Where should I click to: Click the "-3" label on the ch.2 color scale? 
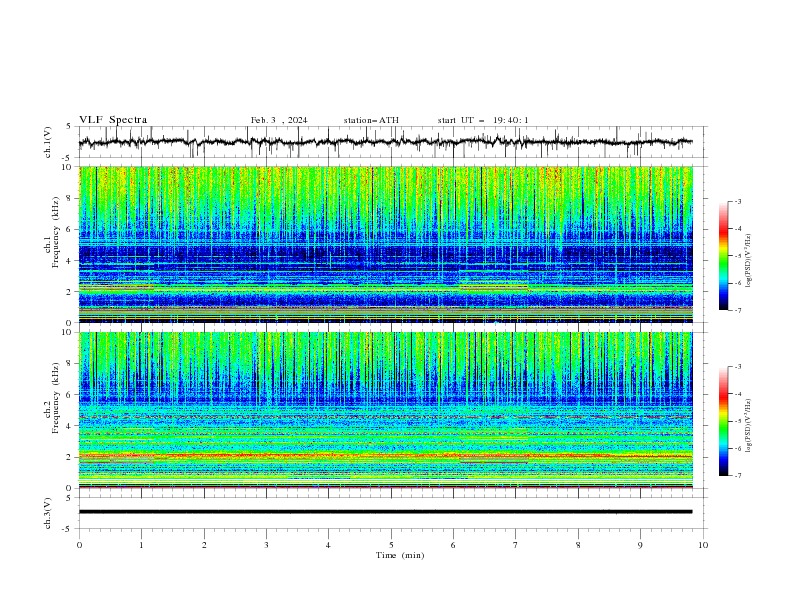click(738, 367)
